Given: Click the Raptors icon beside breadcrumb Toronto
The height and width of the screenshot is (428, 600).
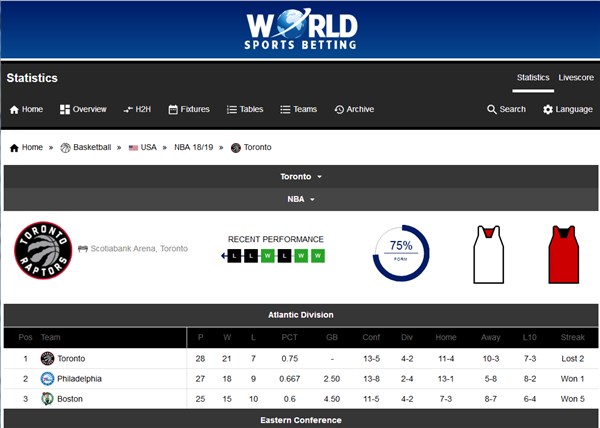Looking at the screenshot, I should point(236,148).
